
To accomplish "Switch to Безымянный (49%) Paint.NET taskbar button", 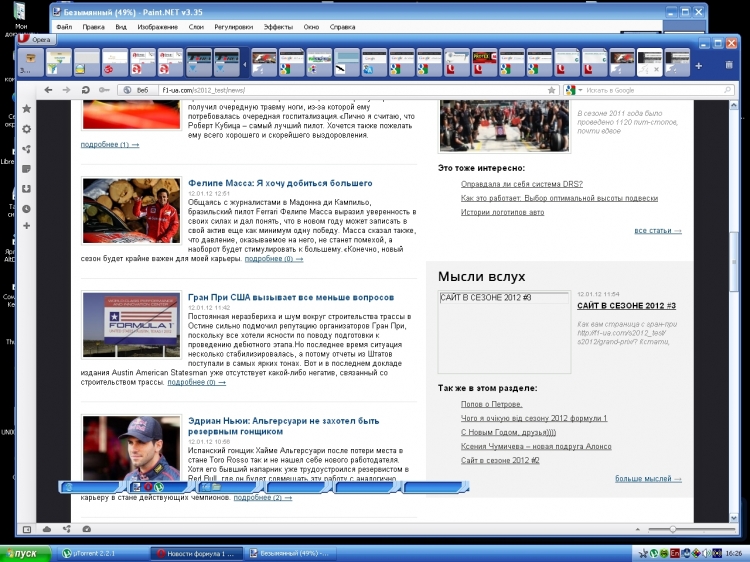I will pyautogui.click(x=292, y=553).
